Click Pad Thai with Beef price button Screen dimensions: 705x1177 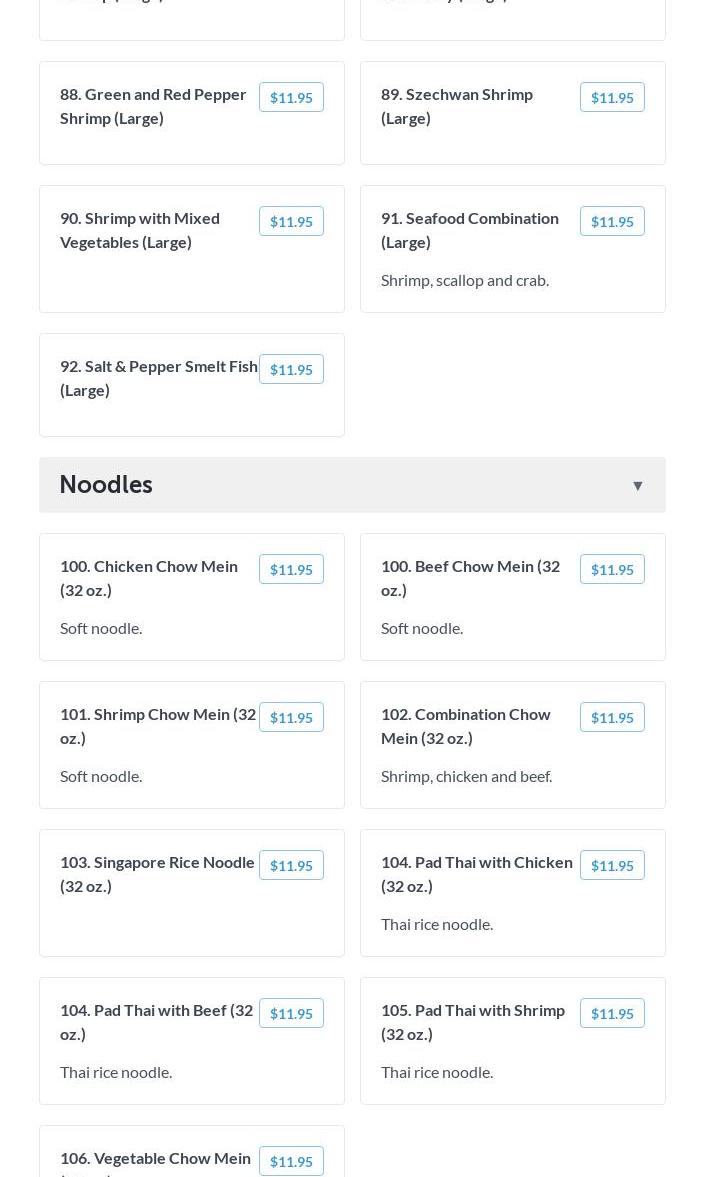tap(291, 1013)
